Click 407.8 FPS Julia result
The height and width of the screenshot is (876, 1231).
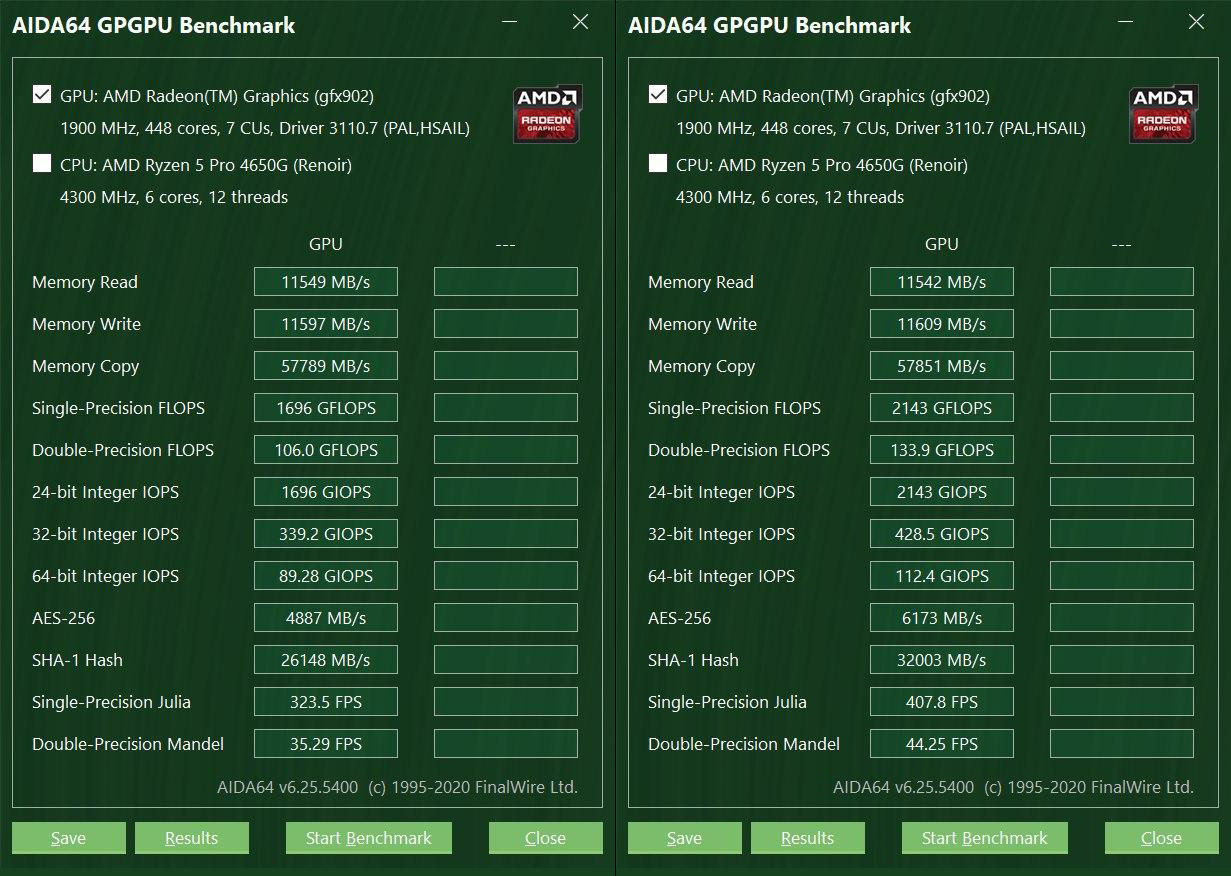pos(942,702)
